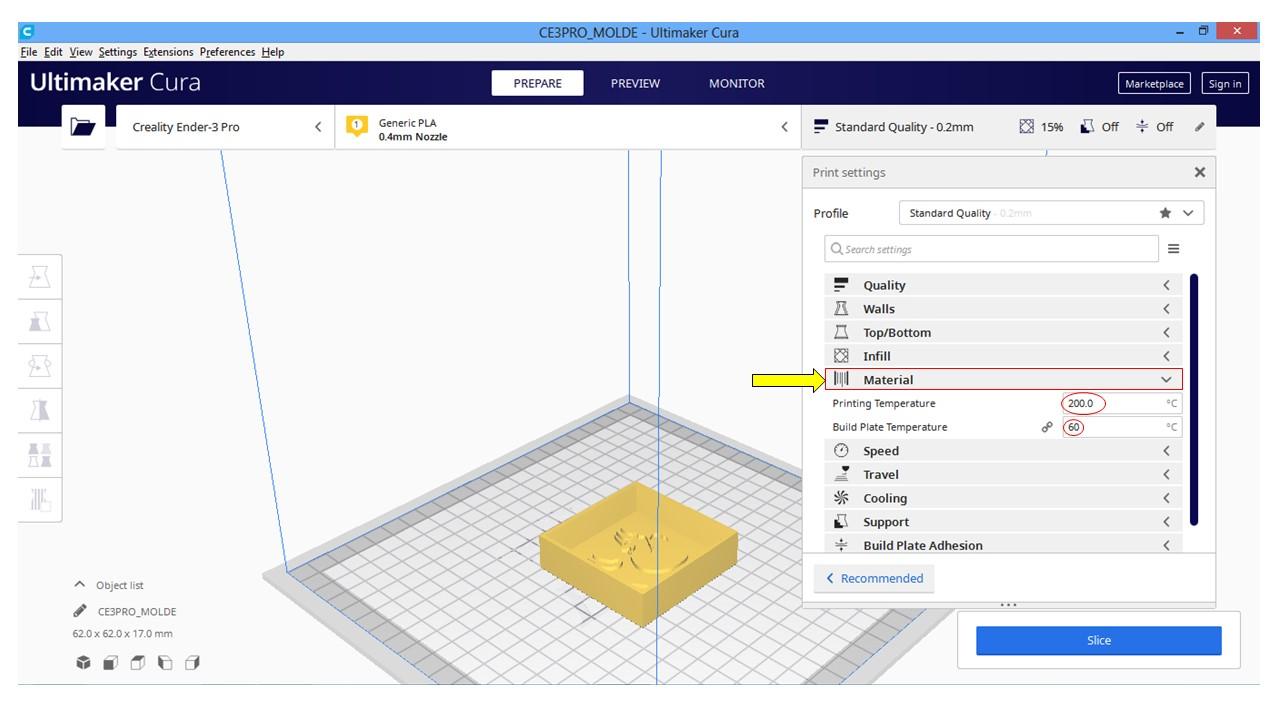Expand the Walls settings chevron
Screen dimensions: 1280x720
click(x=1166, y=309)
